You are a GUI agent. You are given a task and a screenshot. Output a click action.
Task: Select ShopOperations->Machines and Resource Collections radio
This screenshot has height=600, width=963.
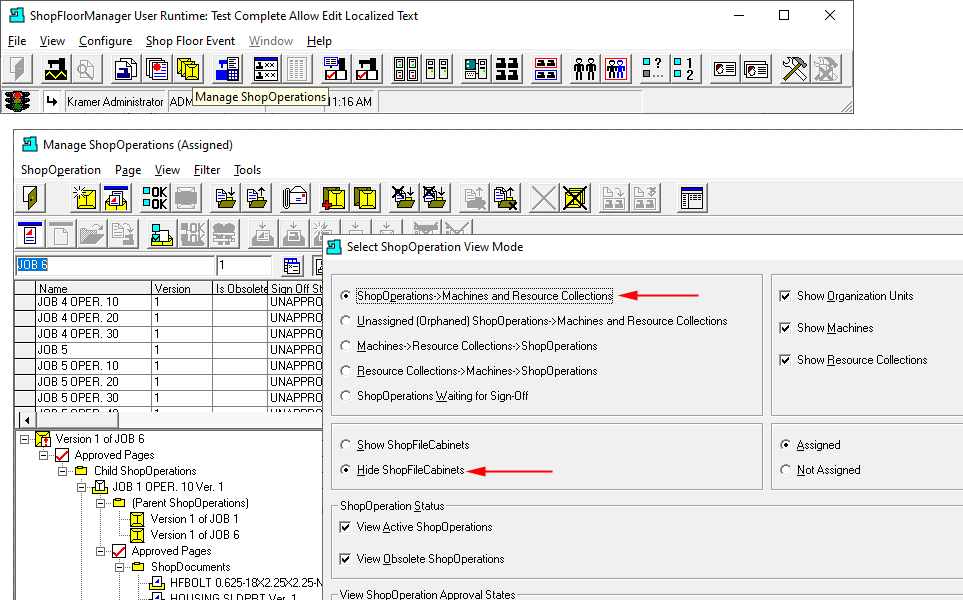tap(346, 296)
